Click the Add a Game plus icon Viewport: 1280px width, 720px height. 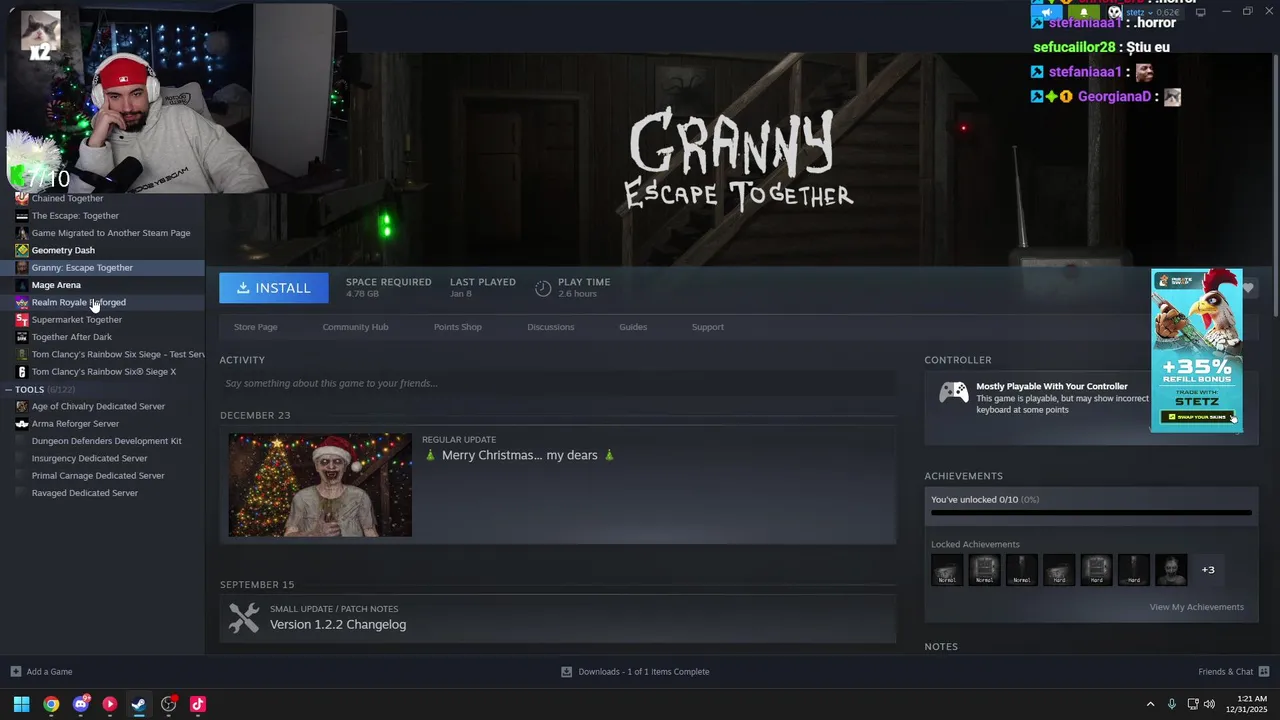tap(16, 672)
